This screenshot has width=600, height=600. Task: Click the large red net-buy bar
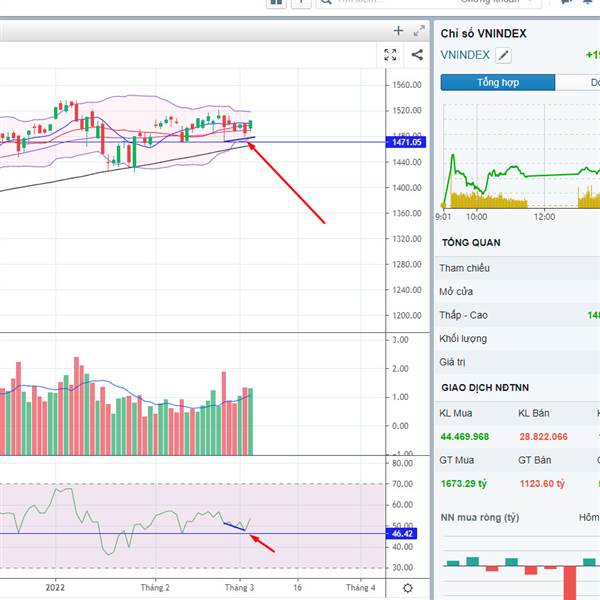(570, 583)
